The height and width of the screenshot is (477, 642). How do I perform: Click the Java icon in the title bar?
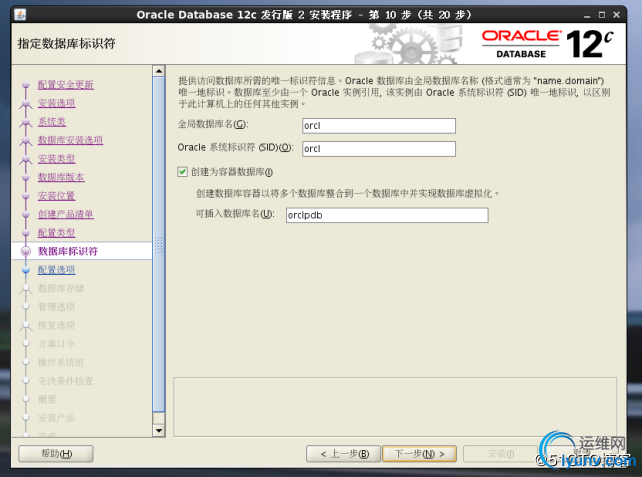[x=20, y=15]
